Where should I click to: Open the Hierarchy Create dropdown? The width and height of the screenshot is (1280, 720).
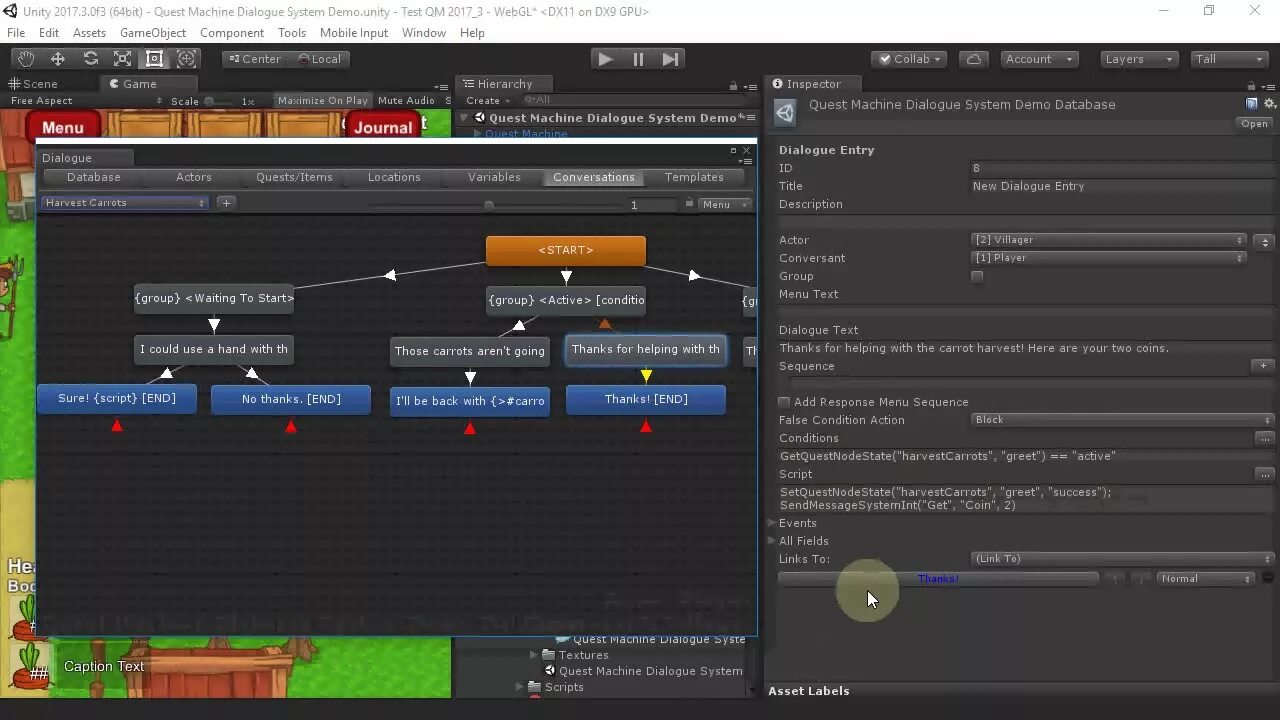click(487, 100)
